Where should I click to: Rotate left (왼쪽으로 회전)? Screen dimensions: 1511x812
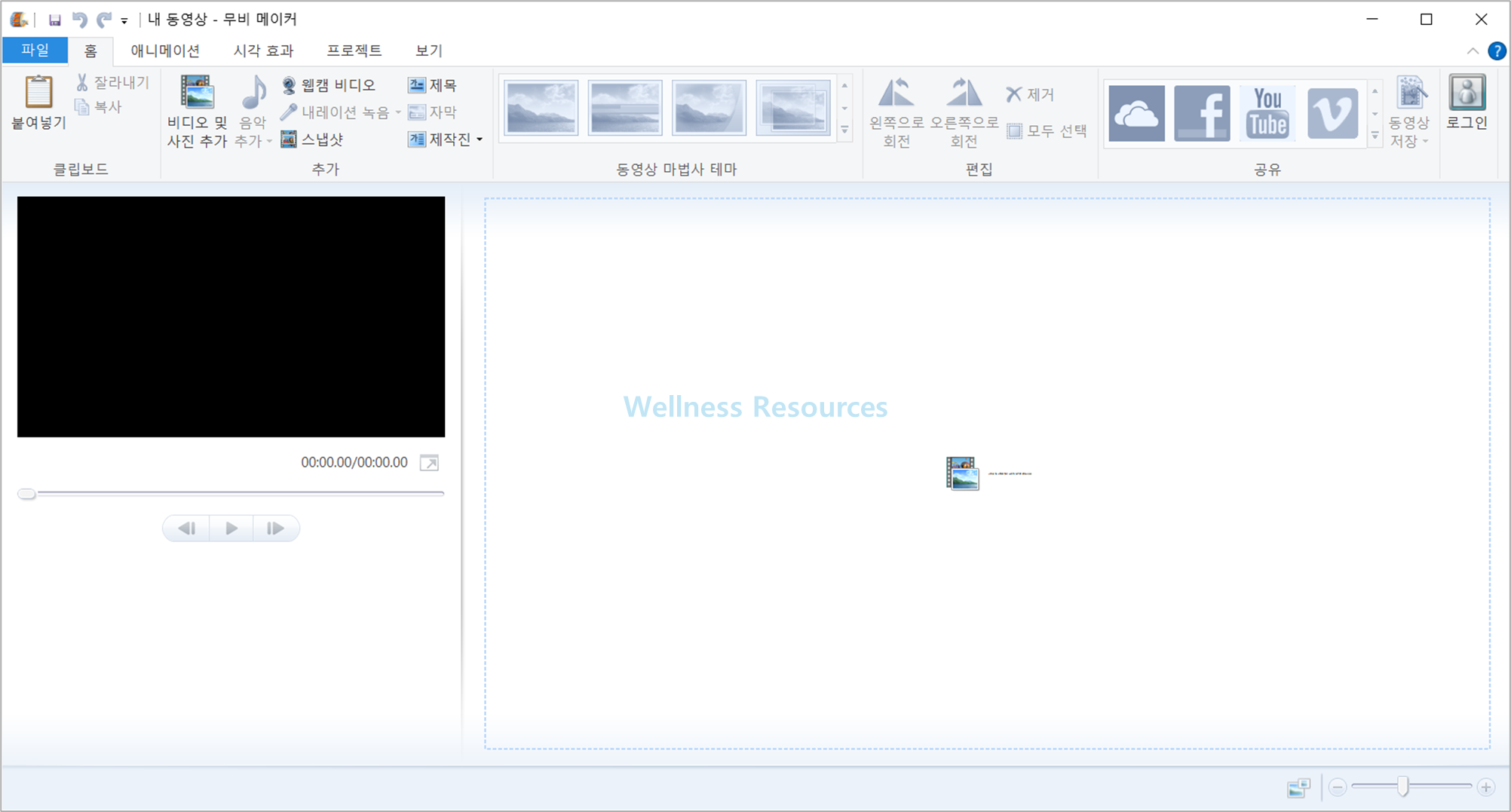click(896, 112)
